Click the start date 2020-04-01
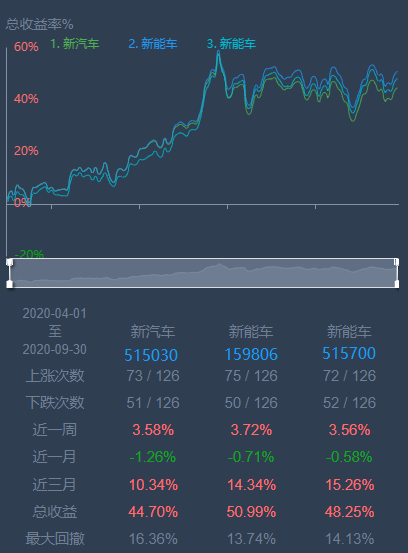Viewport: 408px width, 553px height. 54,313
